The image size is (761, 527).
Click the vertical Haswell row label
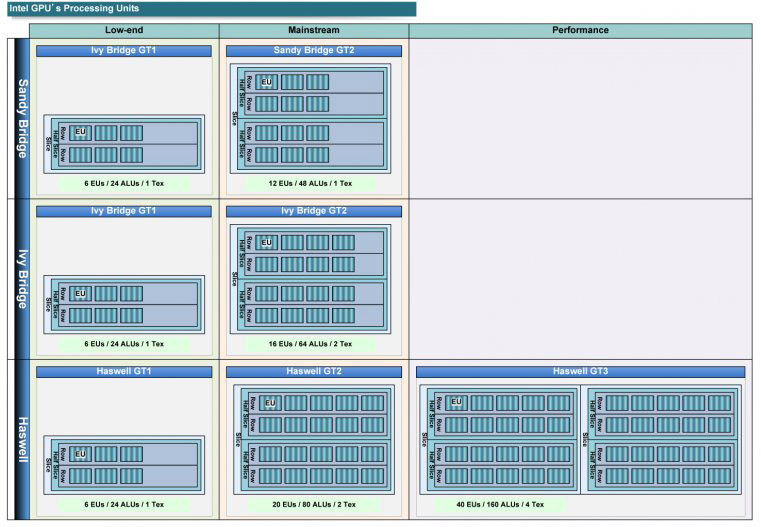(x=22, y=439)
